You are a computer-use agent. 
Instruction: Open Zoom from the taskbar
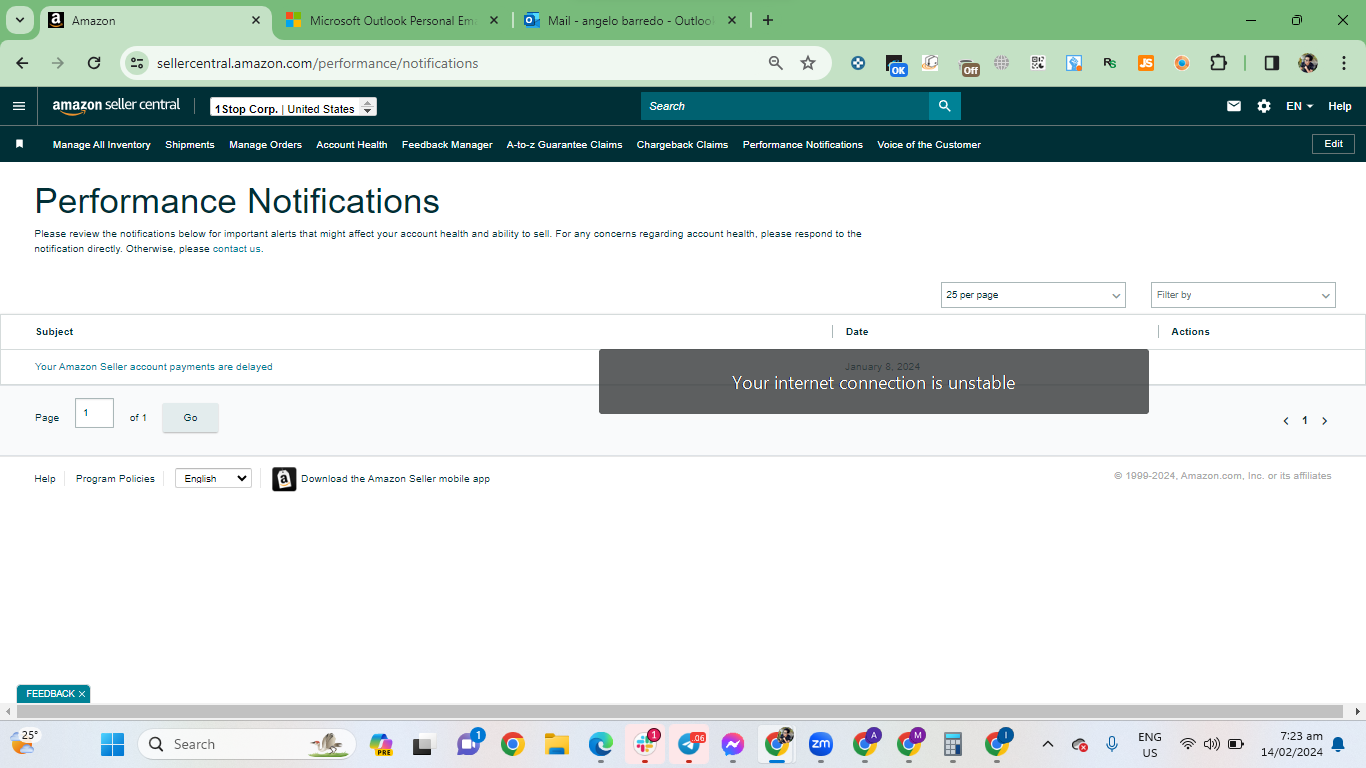click(x=821, y=744)
